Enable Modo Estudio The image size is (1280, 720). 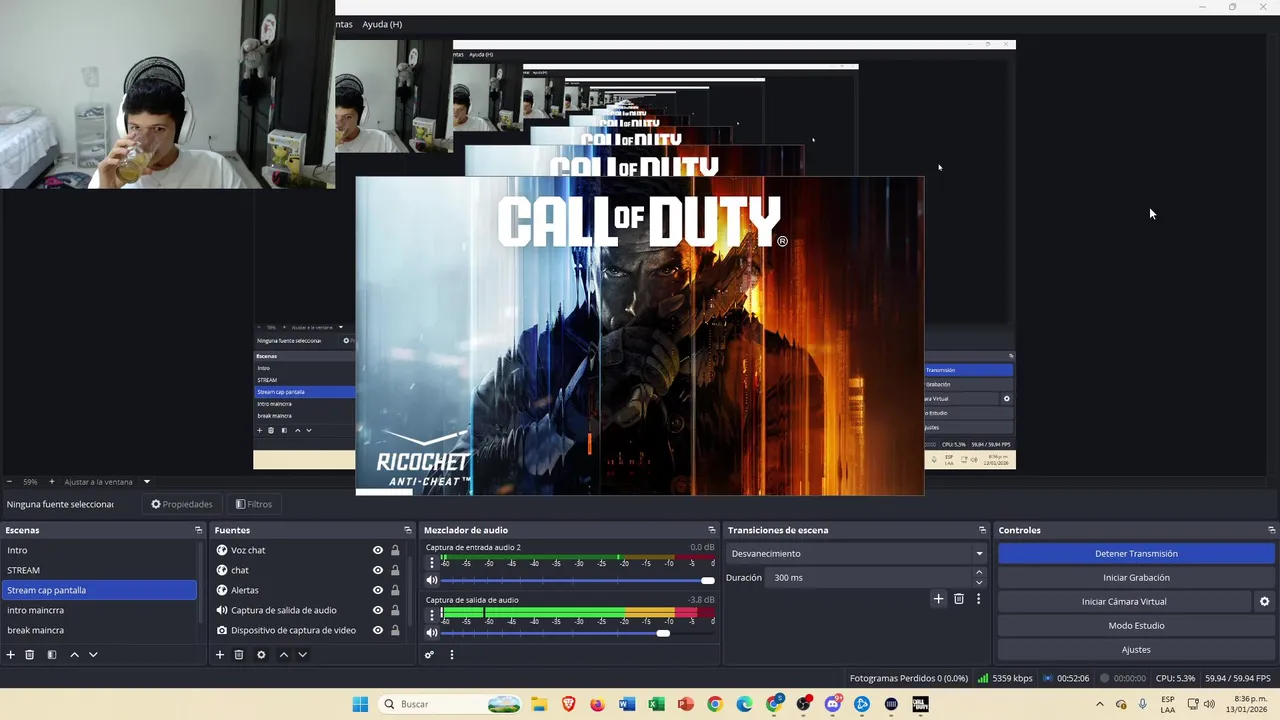[x=1136, y=626]
